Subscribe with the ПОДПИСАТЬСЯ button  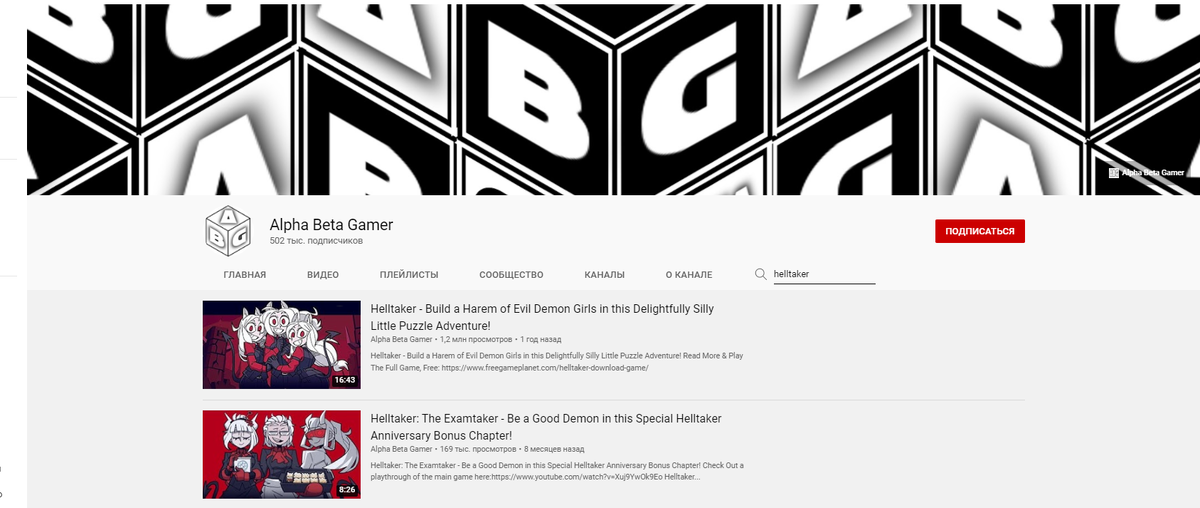pos(980,231)
